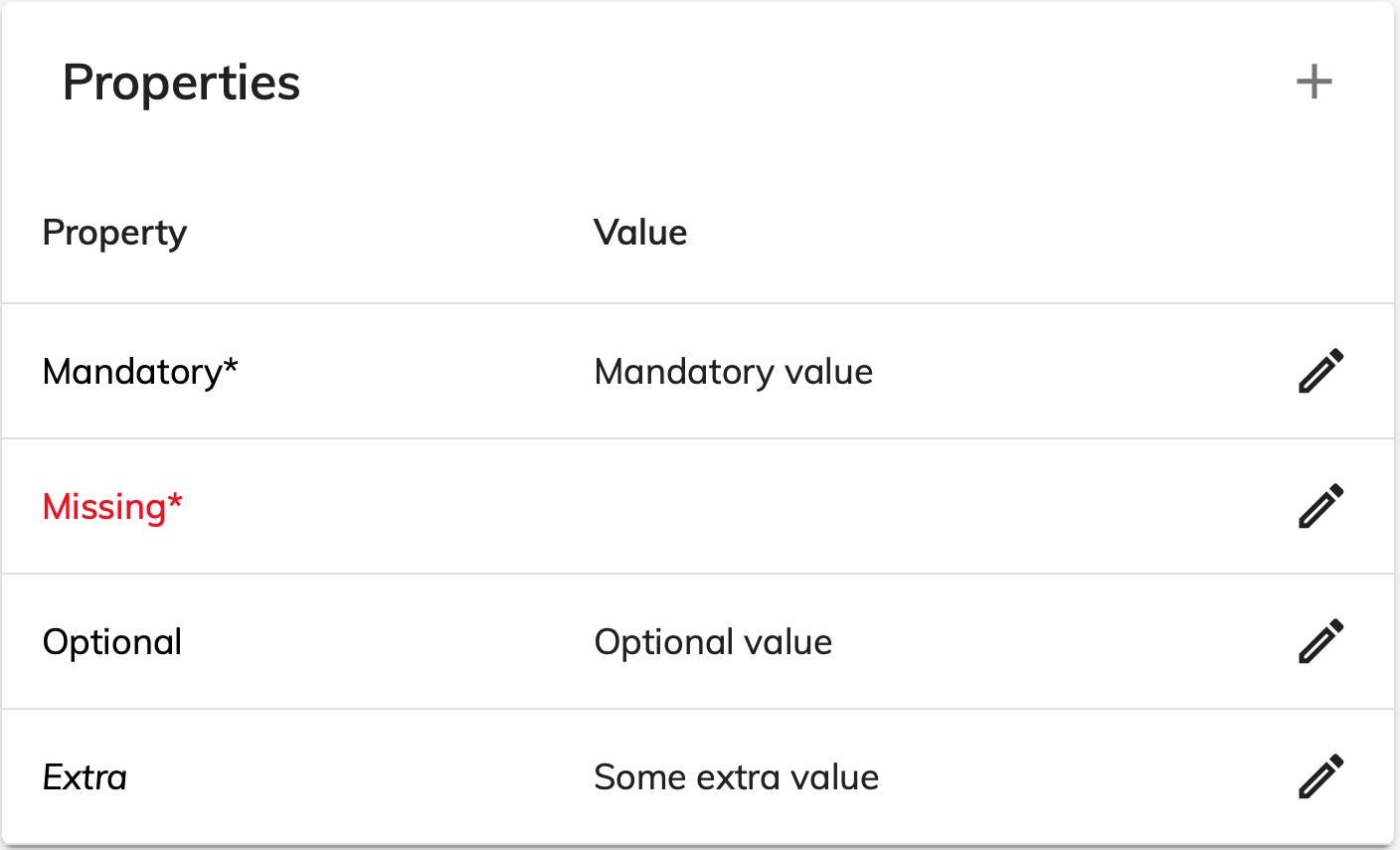This screenshot has width=1400, height=850.
Task: Click the Property column header
Action: (114, 233)
